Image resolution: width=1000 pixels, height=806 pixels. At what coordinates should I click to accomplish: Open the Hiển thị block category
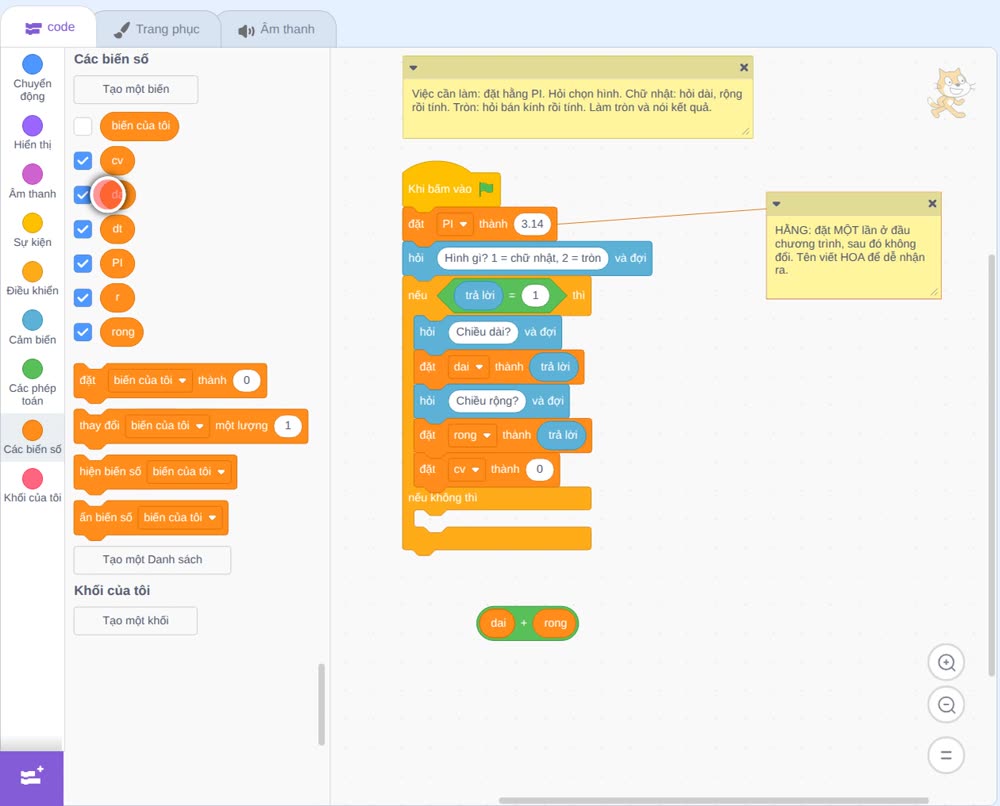[x=32, y=133]
